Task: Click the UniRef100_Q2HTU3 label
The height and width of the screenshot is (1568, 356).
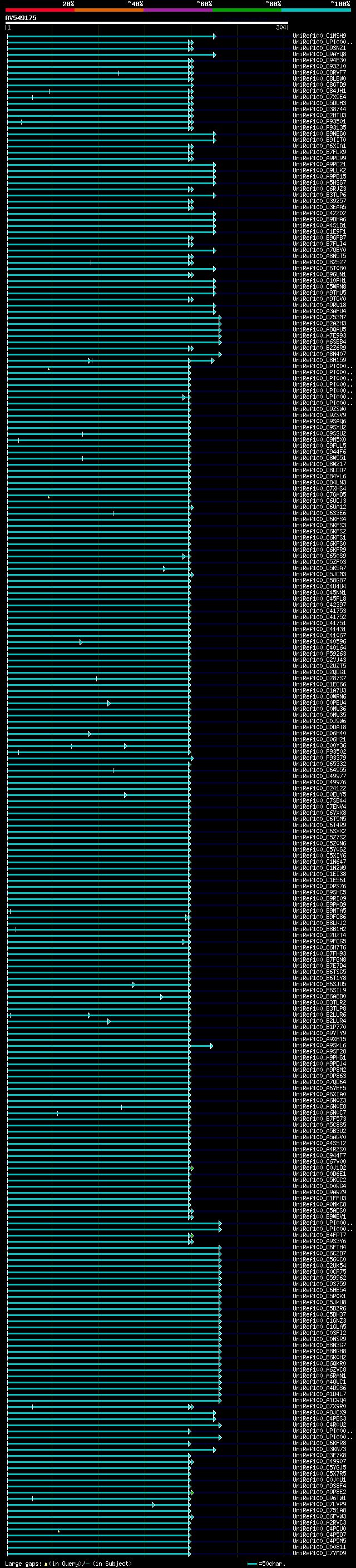Action: point(319,115)
